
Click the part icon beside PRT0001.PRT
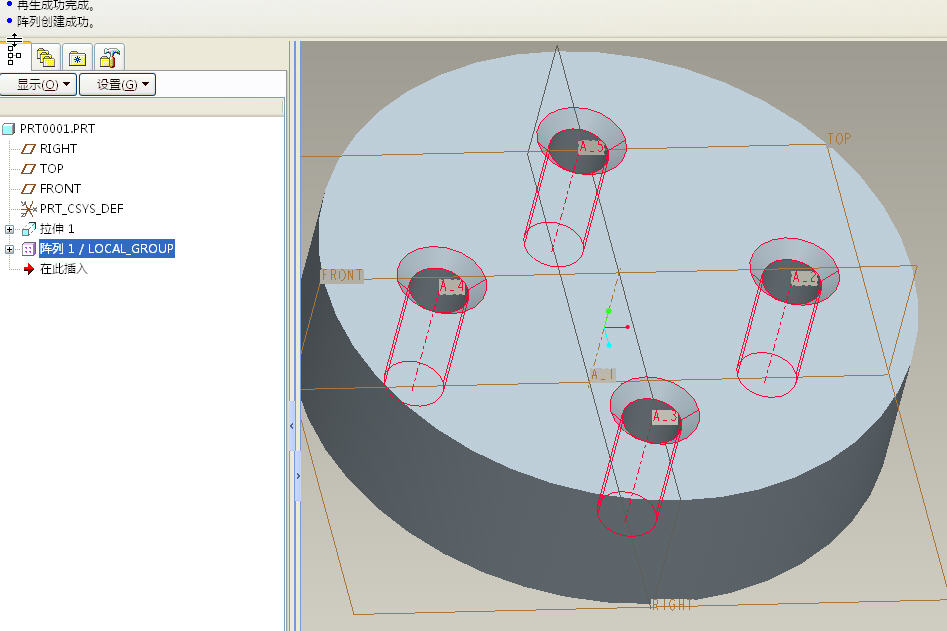(8, 129)
